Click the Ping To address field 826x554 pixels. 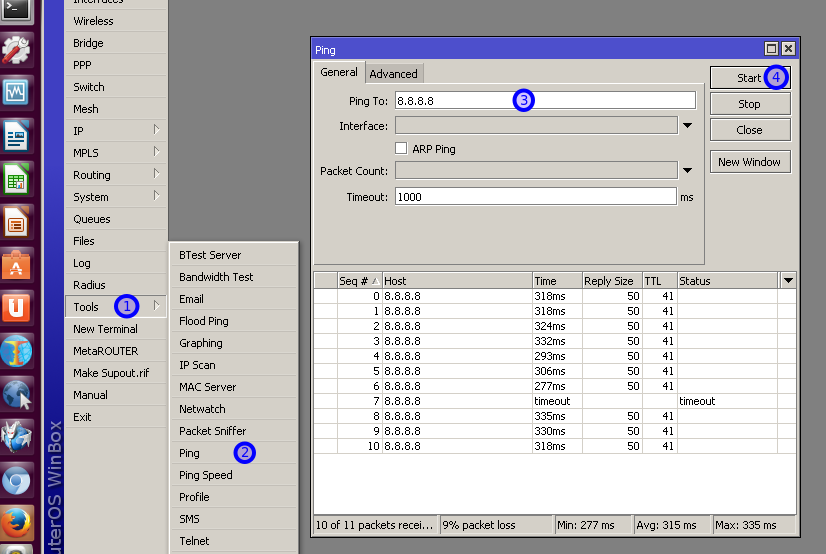(545, 100)
